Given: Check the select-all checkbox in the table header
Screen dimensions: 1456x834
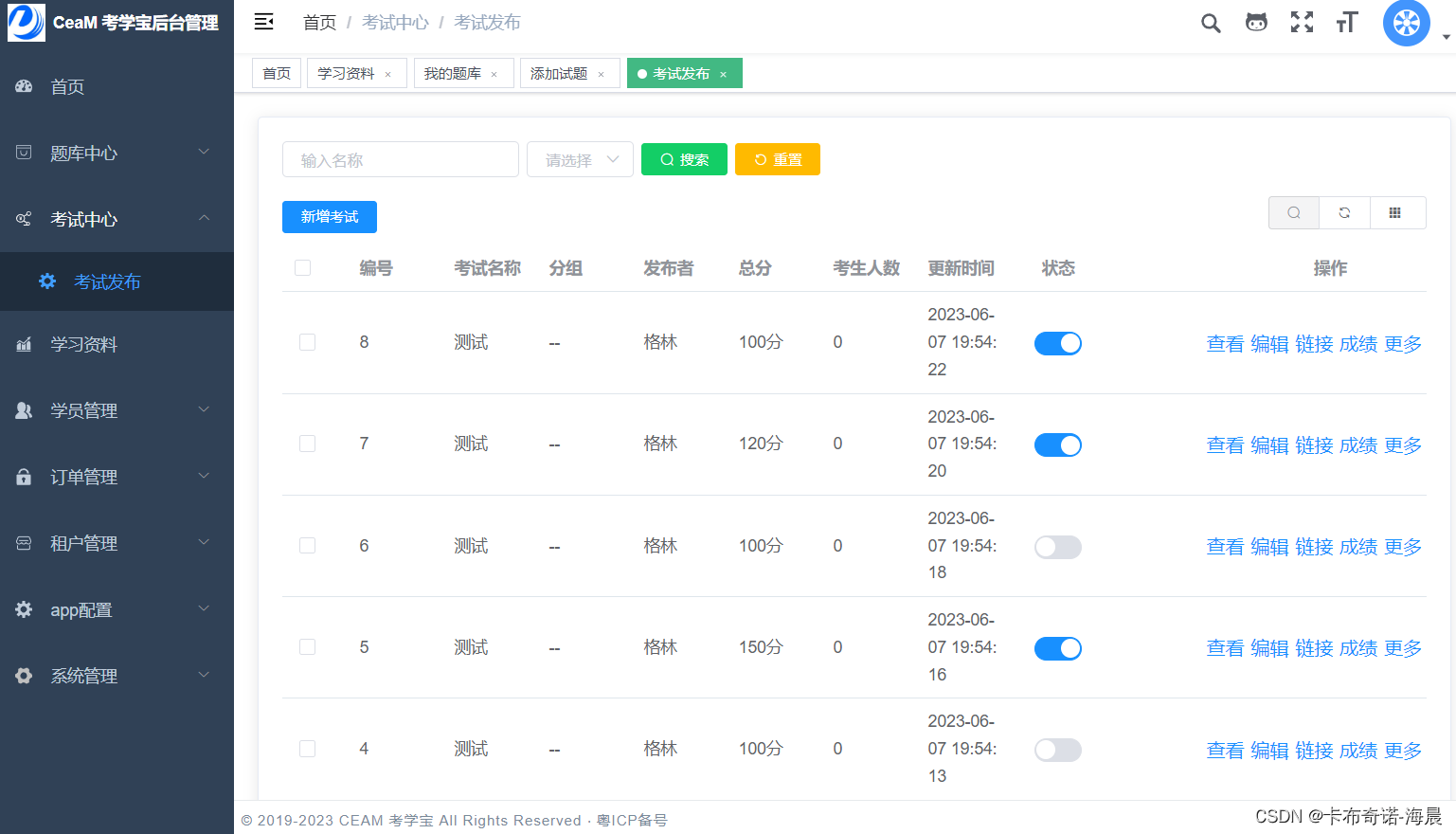Looking at the screenshot, I should (x=302, y=267).
